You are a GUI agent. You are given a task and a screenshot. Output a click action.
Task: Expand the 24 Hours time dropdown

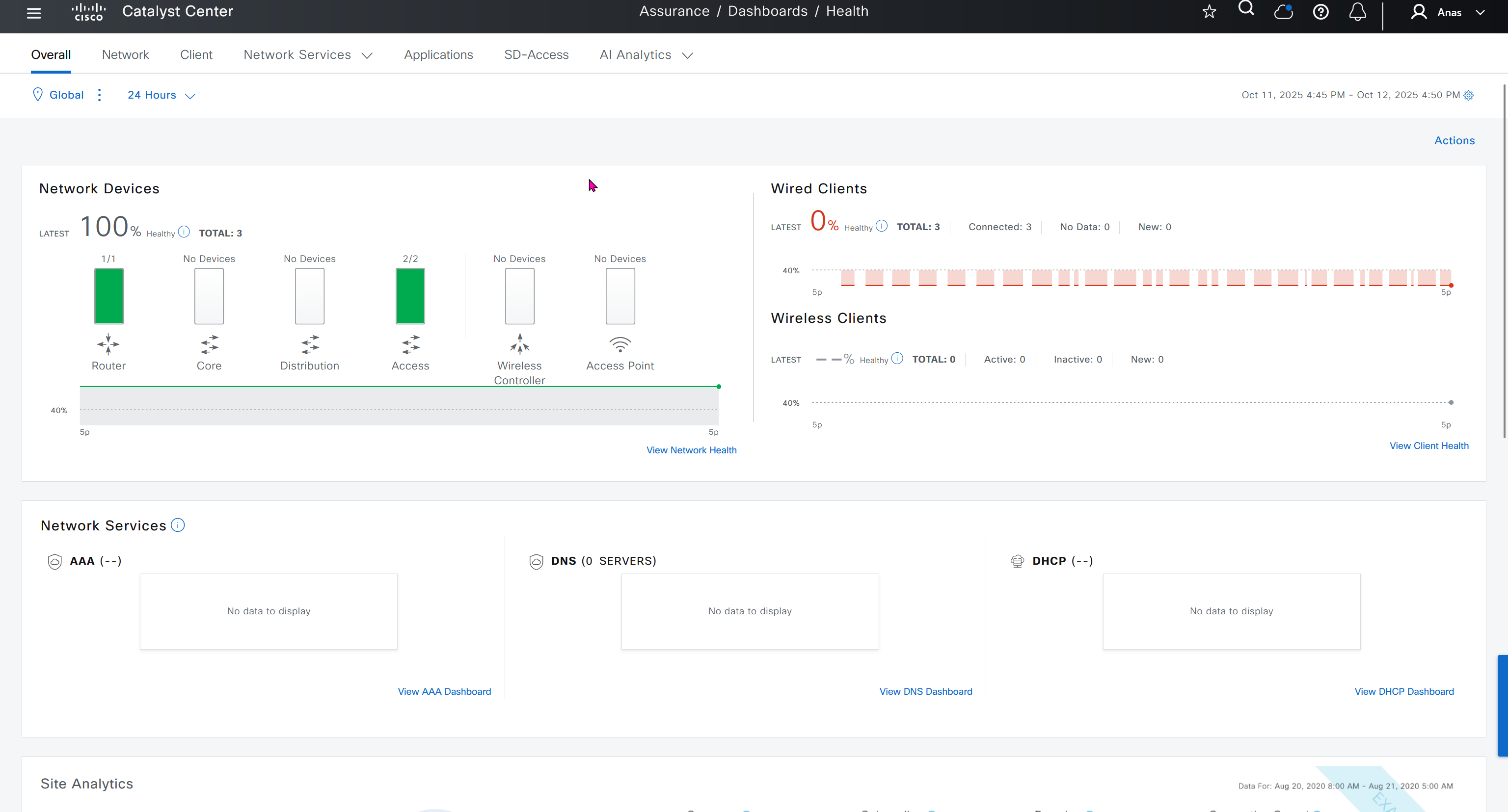(x=161, y=95)
